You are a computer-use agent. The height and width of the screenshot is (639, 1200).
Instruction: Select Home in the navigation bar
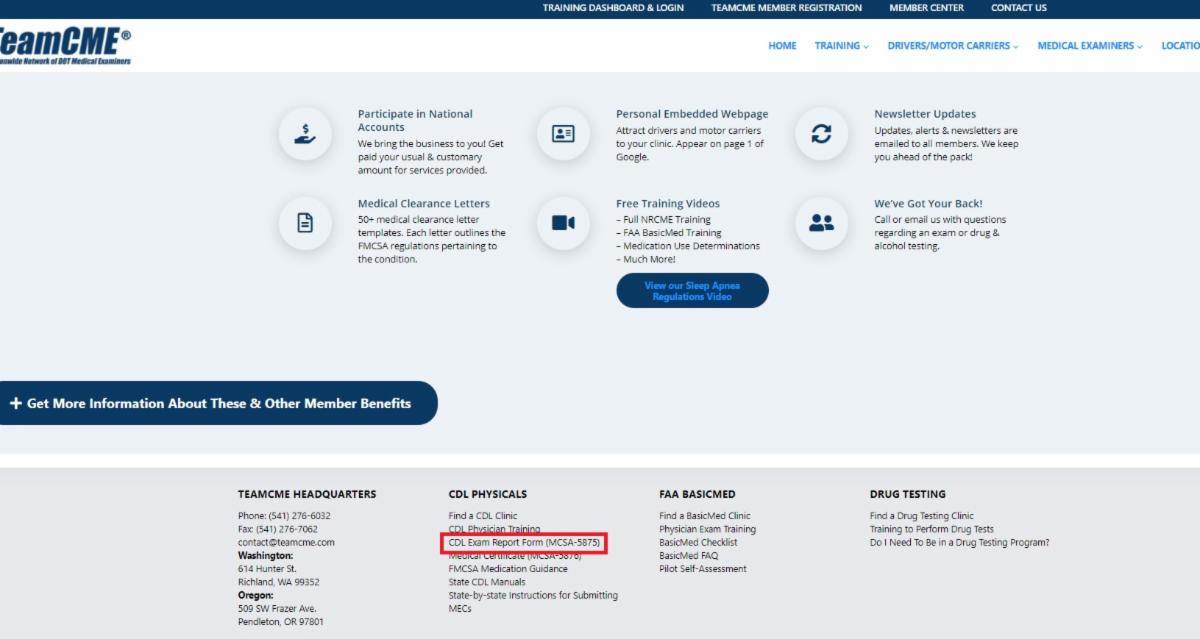[782, 45]
